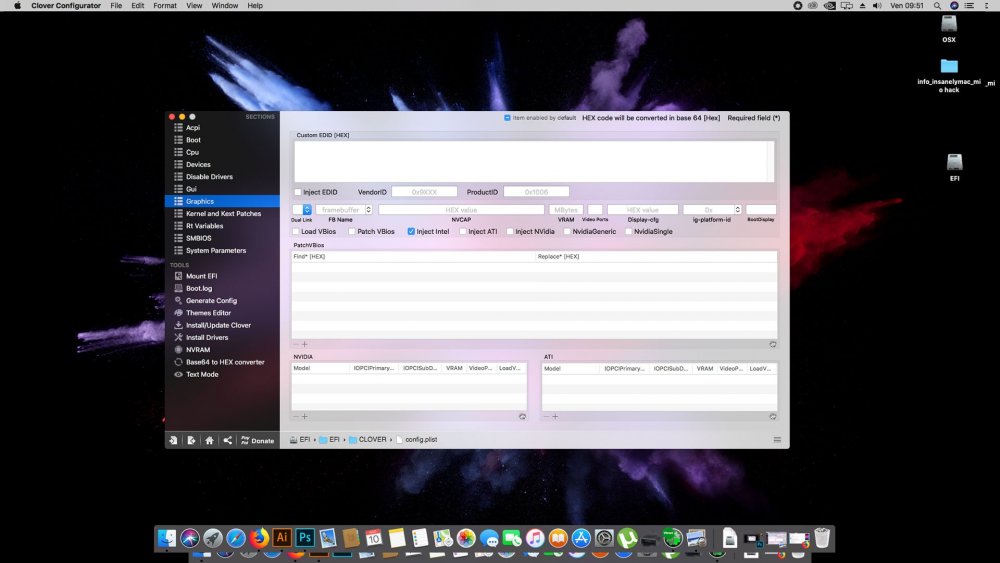
Task: Open the View menu
Action: tap(194, 6)
